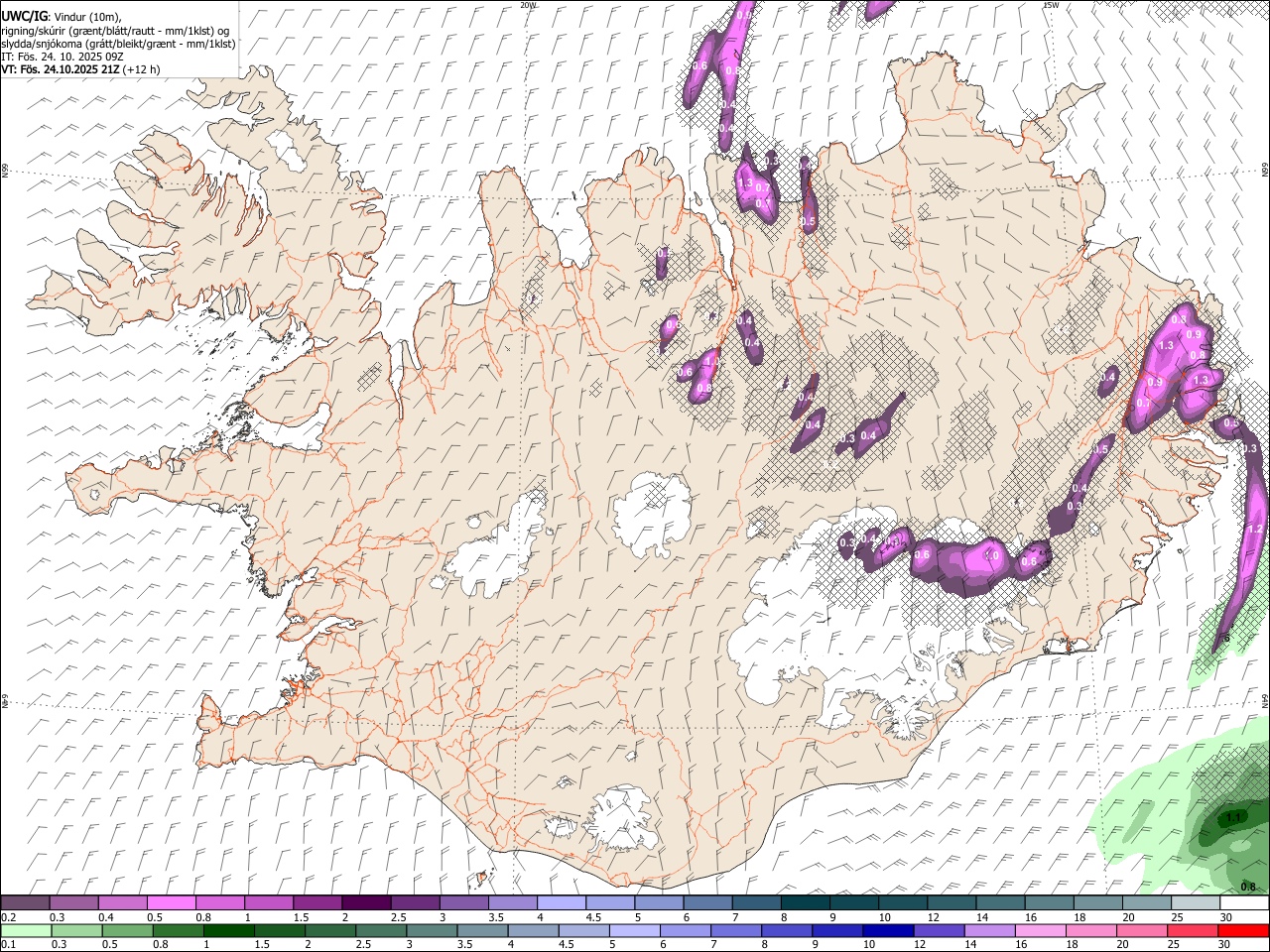The image size is (1270, 952).
Task: Select the dark teal 8 swatch in snow legend
Action: 806,903
